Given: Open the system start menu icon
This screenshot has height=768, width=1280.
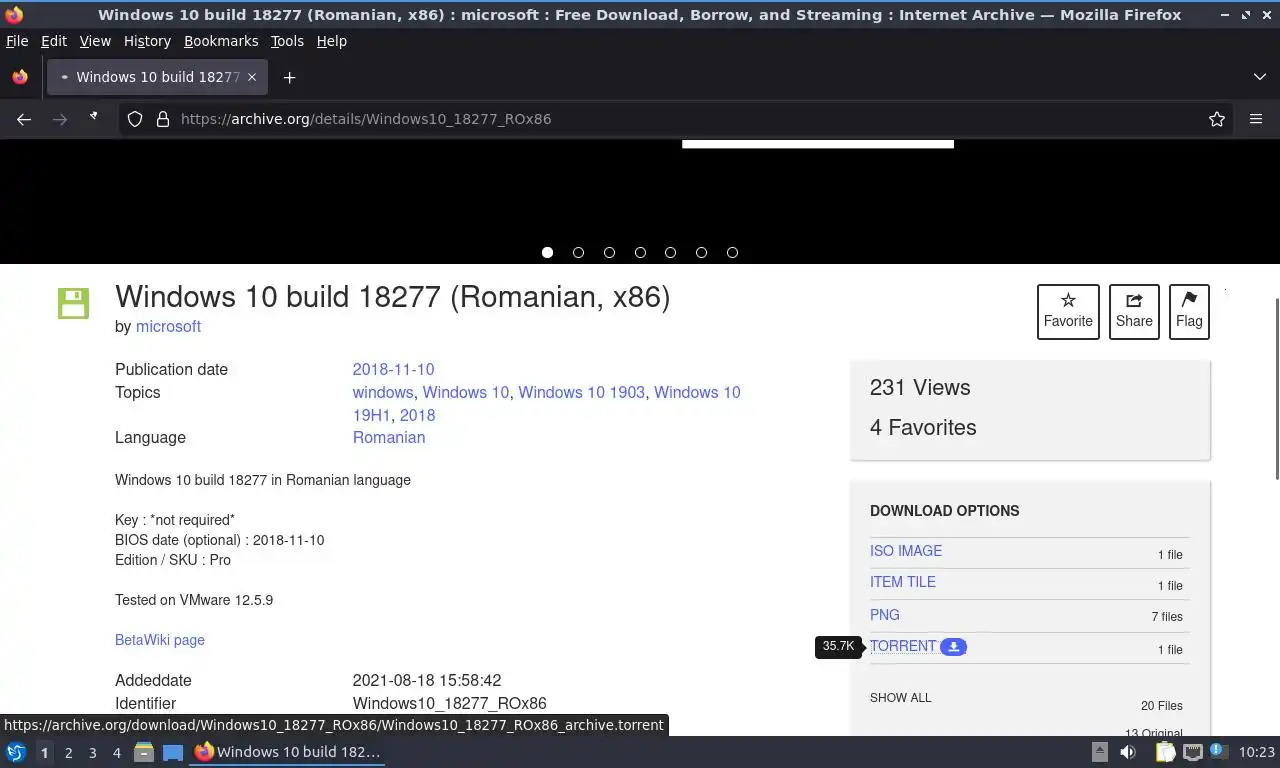Looking at the screenshot, I should [x=16, y=752].
